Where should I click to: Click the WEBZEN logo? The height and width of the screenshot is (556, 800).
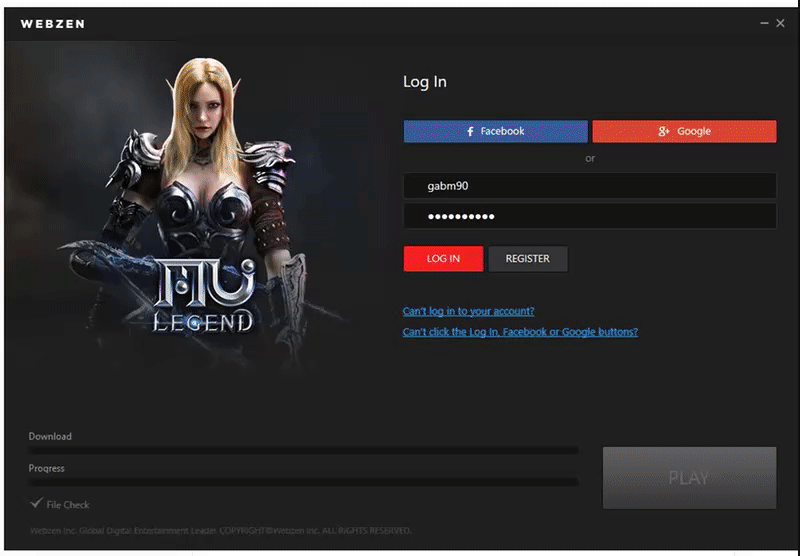53,24
